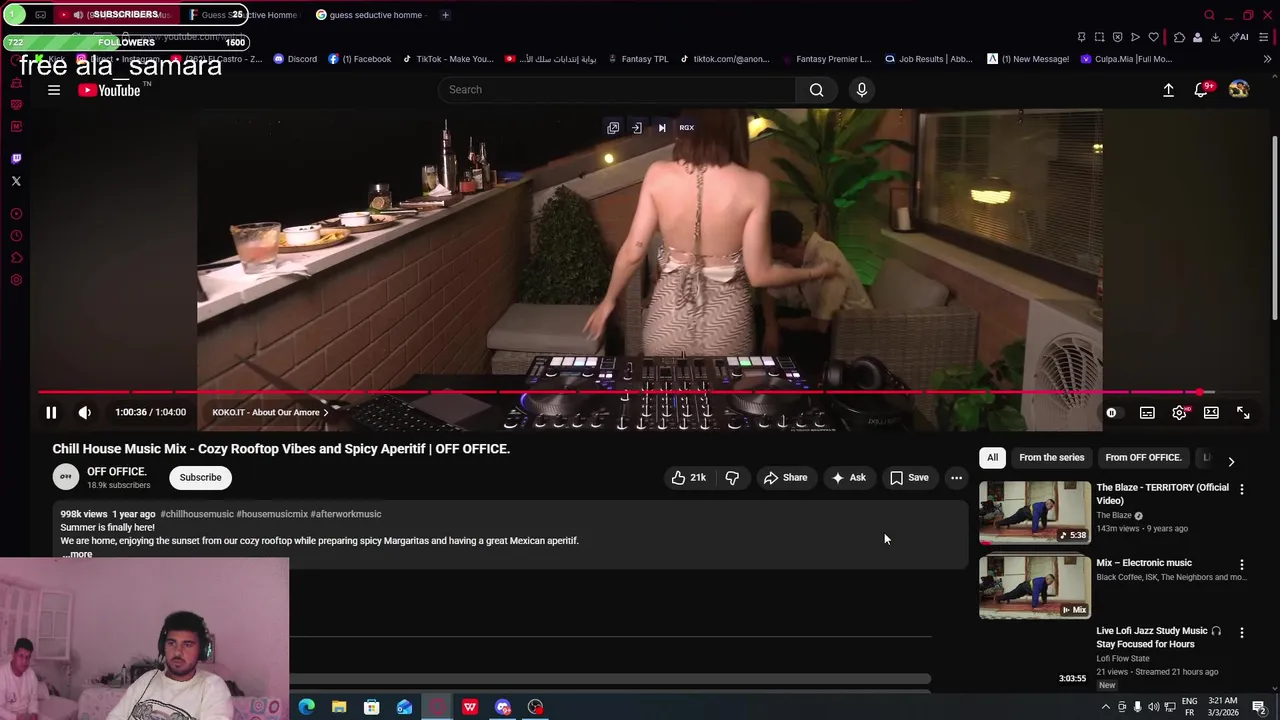Save the video to a playlist
Screen dimensions: 1280x720
coord(909,477)
